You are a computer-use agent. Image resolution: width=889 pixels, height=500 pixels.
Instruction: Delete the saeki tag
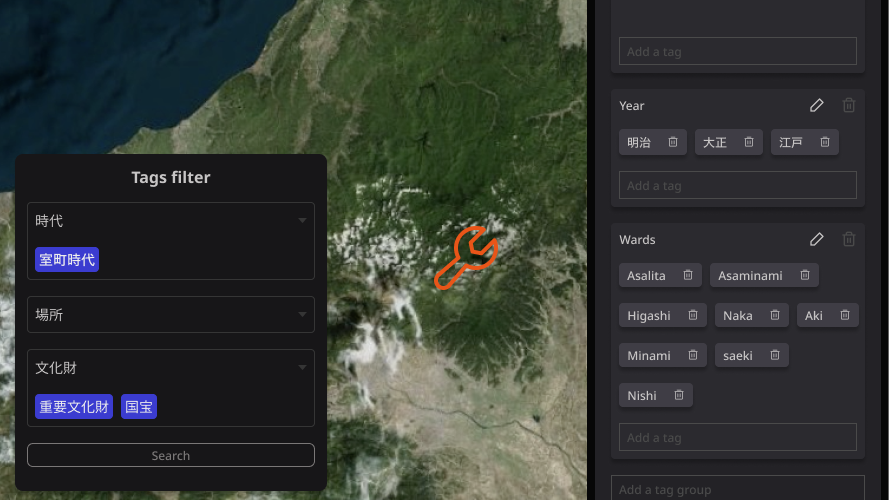(775, 355)
